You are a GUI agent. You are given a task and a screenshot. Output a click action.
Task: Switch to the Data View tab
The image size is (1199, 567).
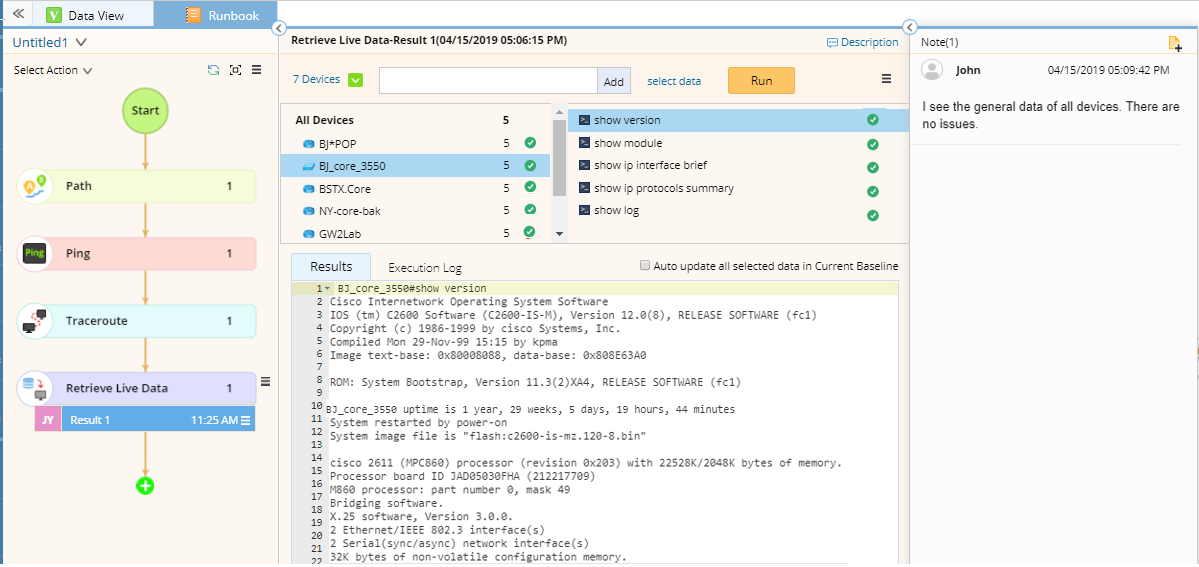(85, 15)
